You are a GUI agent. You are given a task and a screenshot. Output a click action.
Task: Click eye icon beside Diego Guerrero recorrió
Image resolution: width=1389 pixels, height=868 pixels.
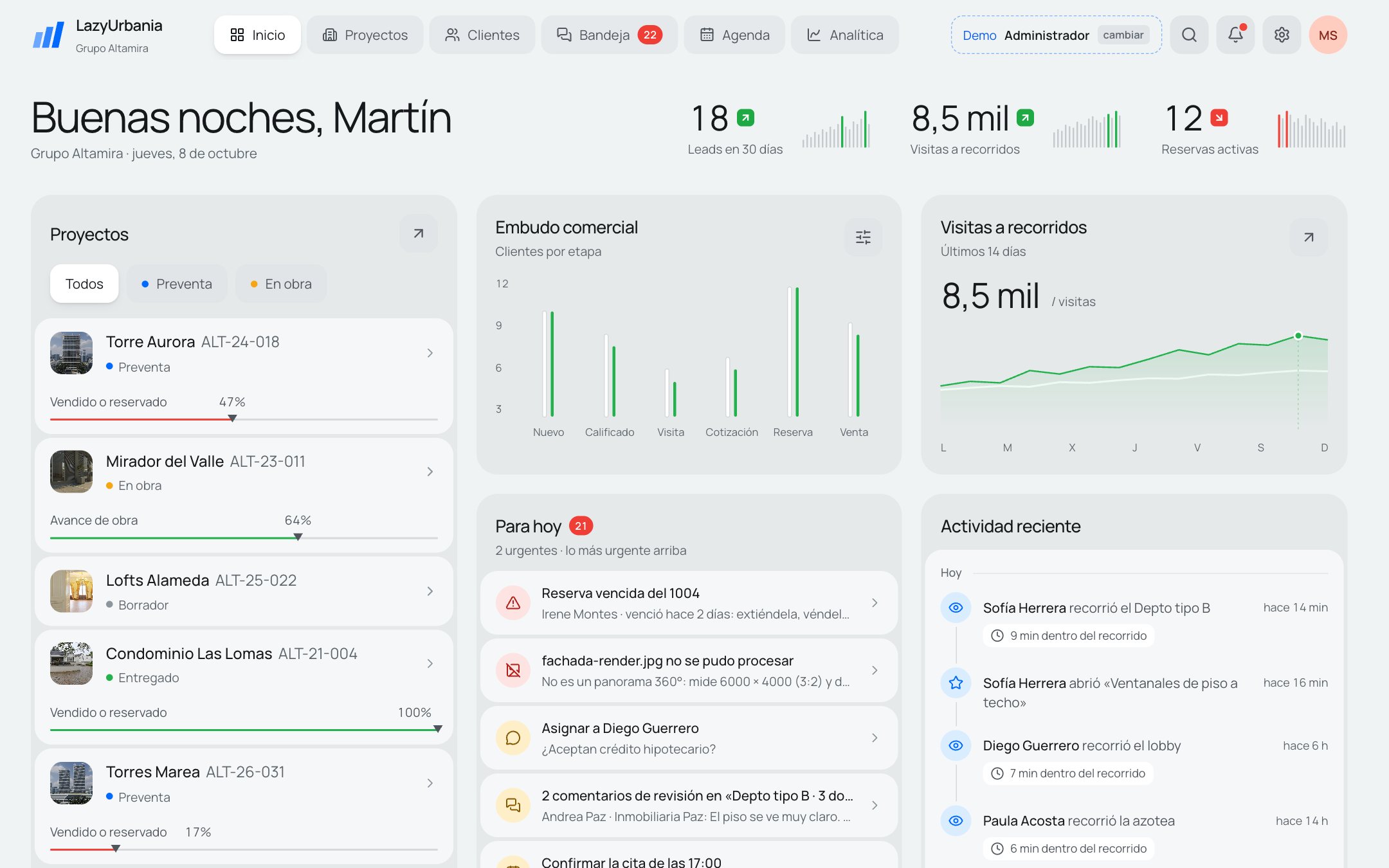(956, 746)
